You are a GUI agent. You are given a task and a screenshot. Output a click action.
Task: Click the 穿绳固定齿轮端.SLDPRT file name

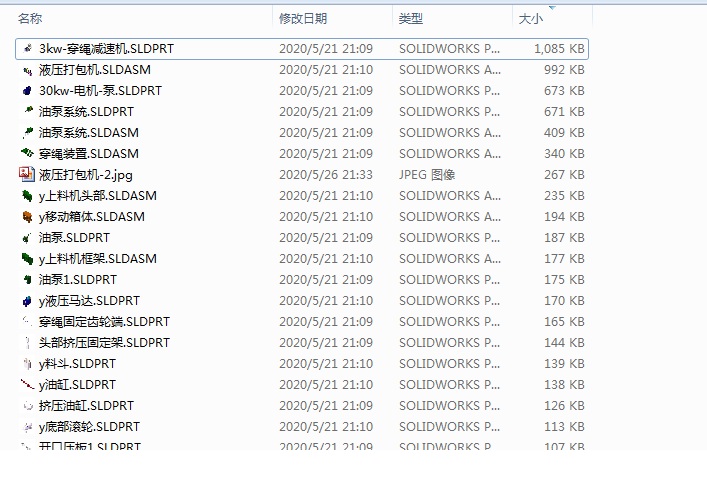click(x=104, y=321)
